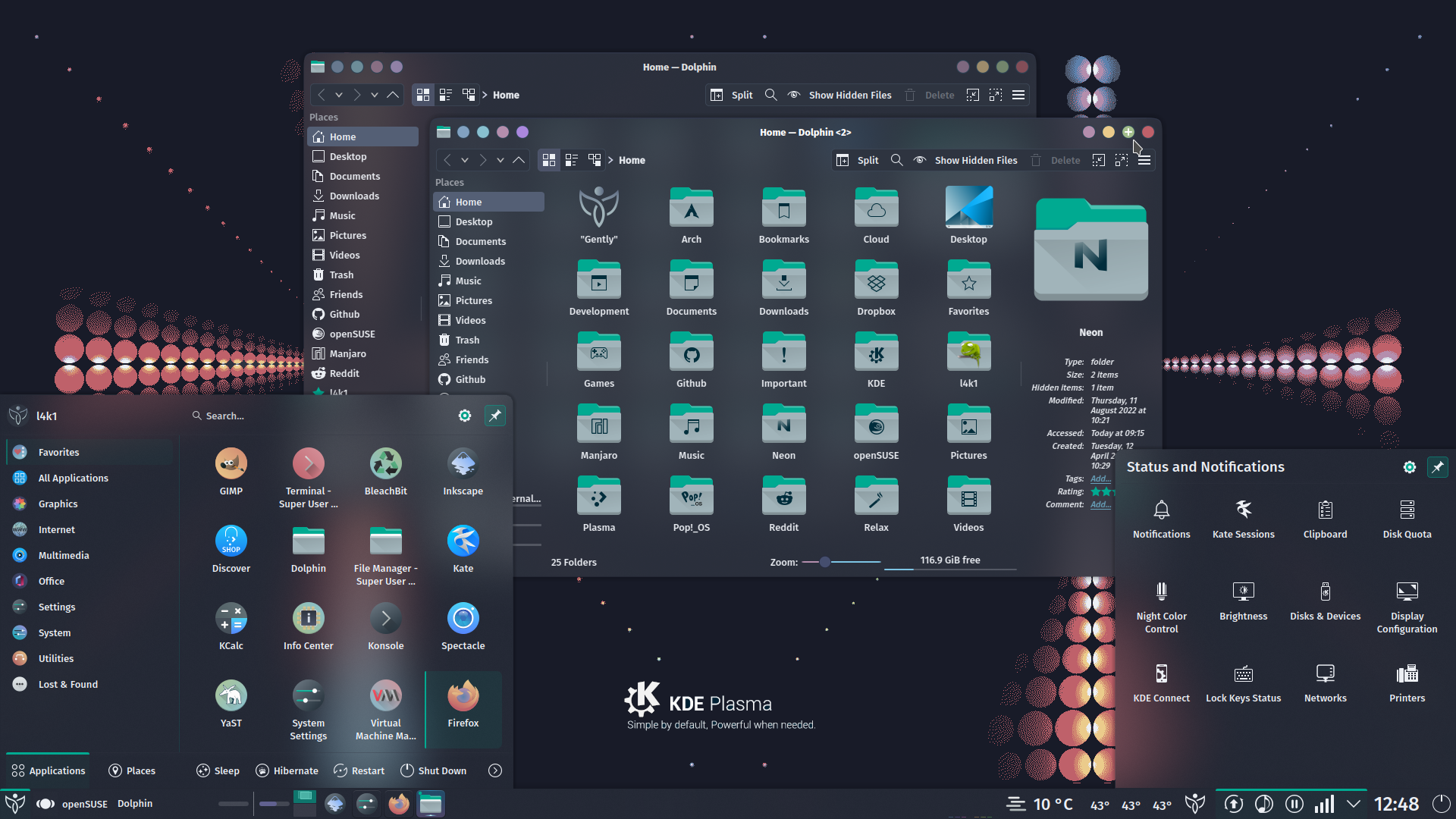The width and height of the screenshot is (1456, 819).
Task: Expand forward history dropdown in Dolphin <2>
Action: 500,160
